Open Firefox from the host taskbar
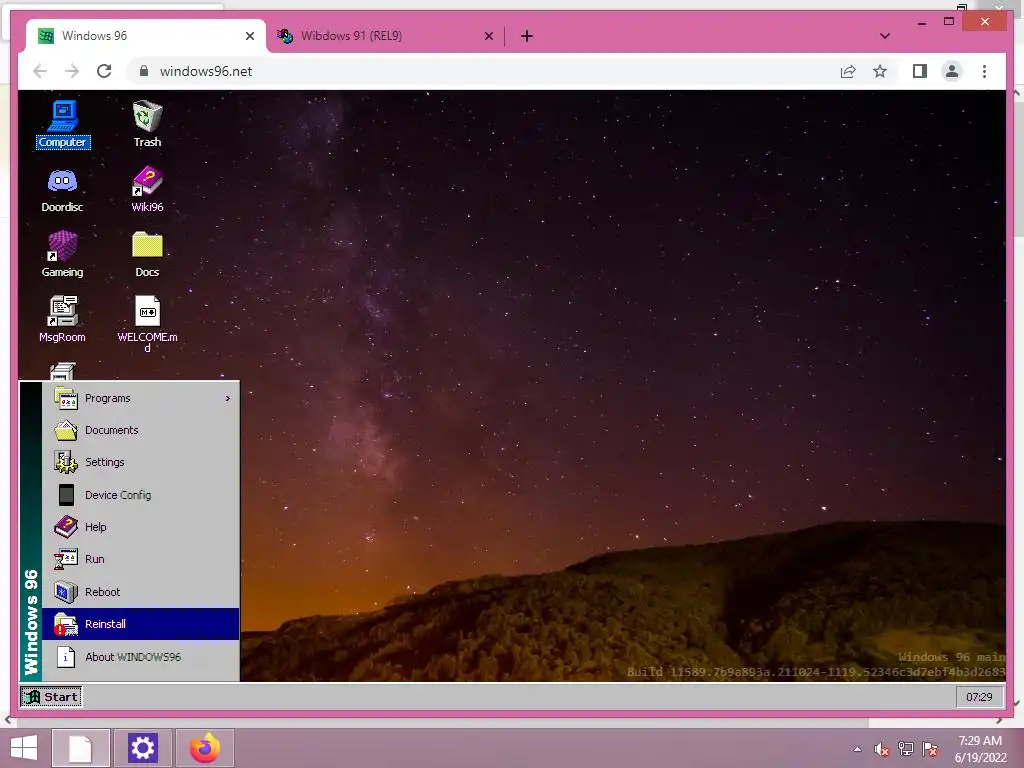 click(204, 748)
